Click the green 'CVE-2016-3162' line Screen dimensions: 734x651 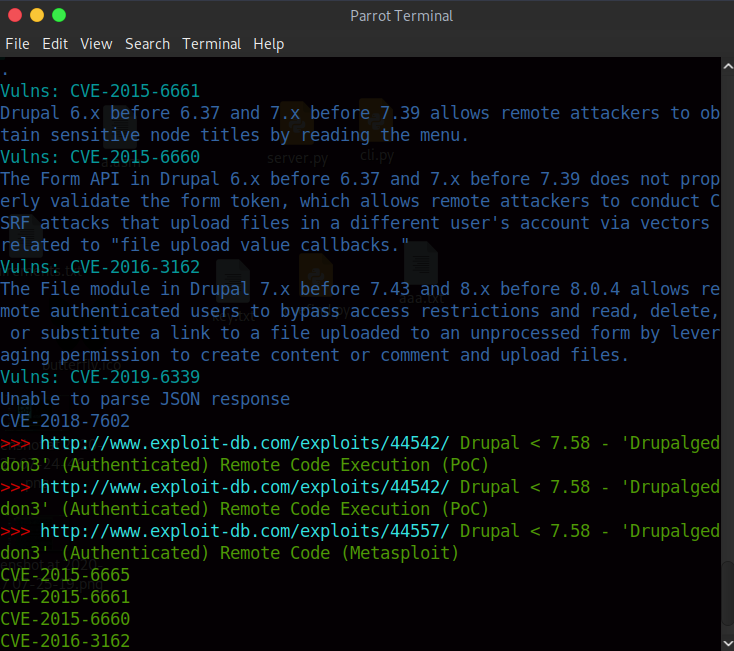coord(65,641)
